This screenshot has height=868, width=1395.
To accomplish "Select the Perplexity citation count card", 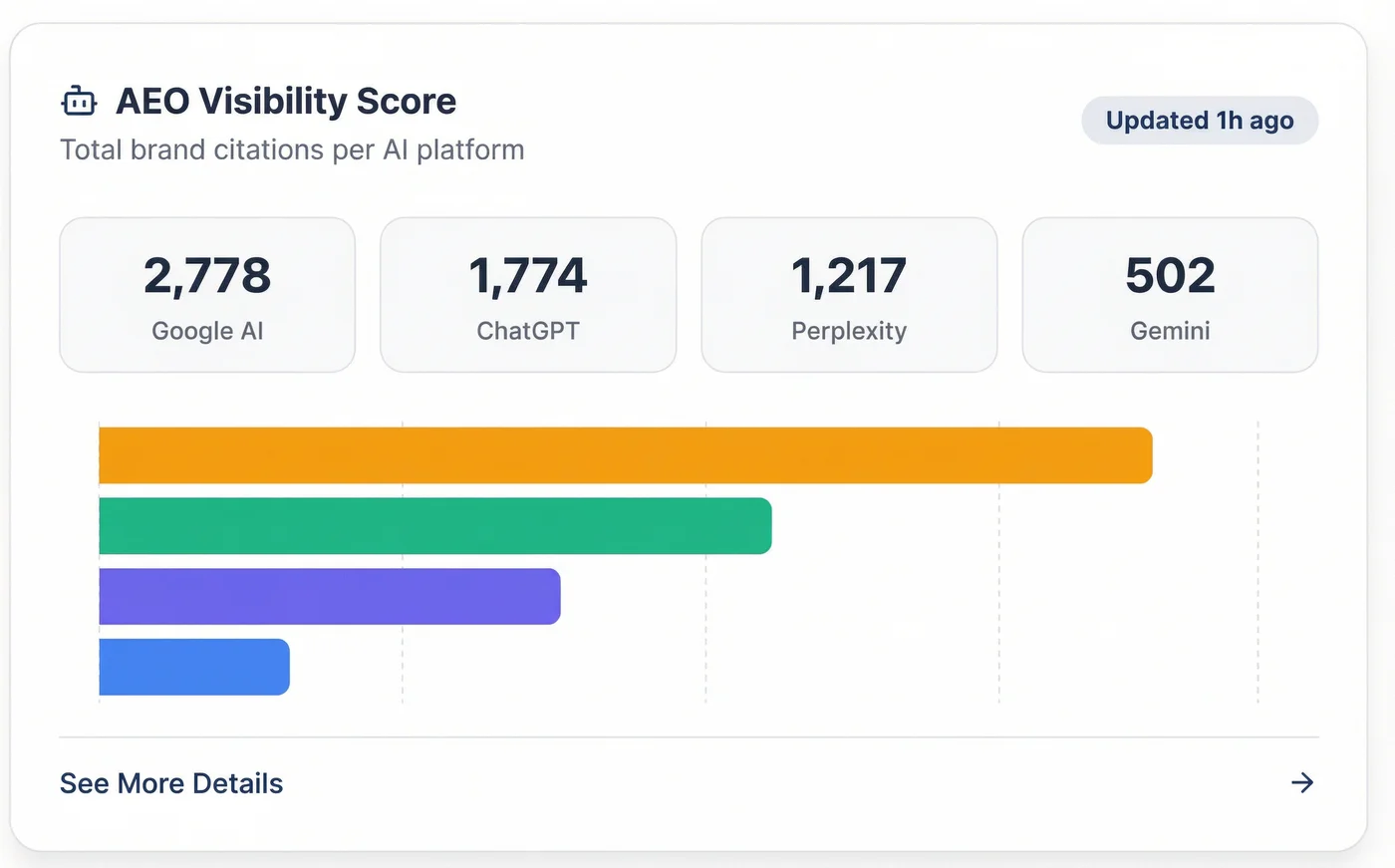I will pyautogui.click(x=849, y=294).
